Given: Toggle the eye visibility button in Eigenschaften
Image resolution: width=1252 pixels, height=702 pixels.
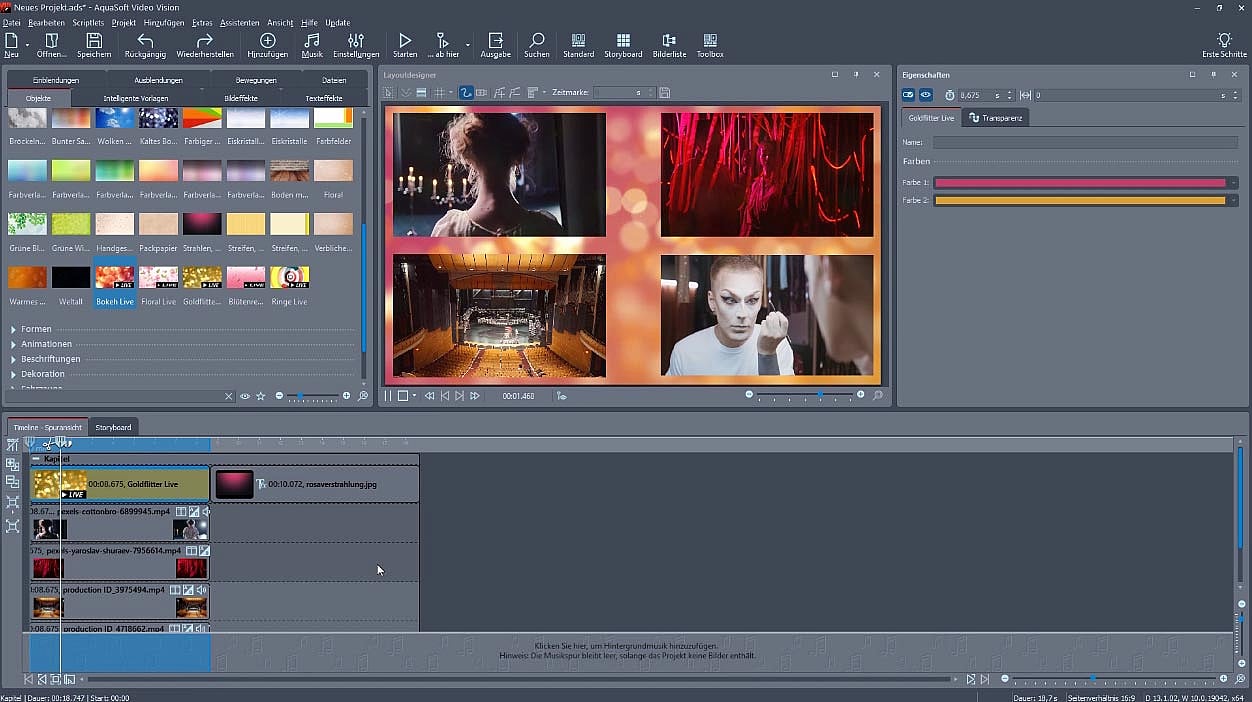Looking at the screenshot, I should [926, 95].
